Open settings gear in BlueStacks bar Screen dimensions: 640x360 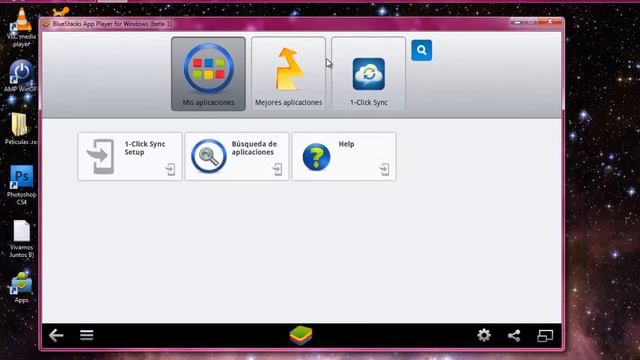tap(484, 336)
